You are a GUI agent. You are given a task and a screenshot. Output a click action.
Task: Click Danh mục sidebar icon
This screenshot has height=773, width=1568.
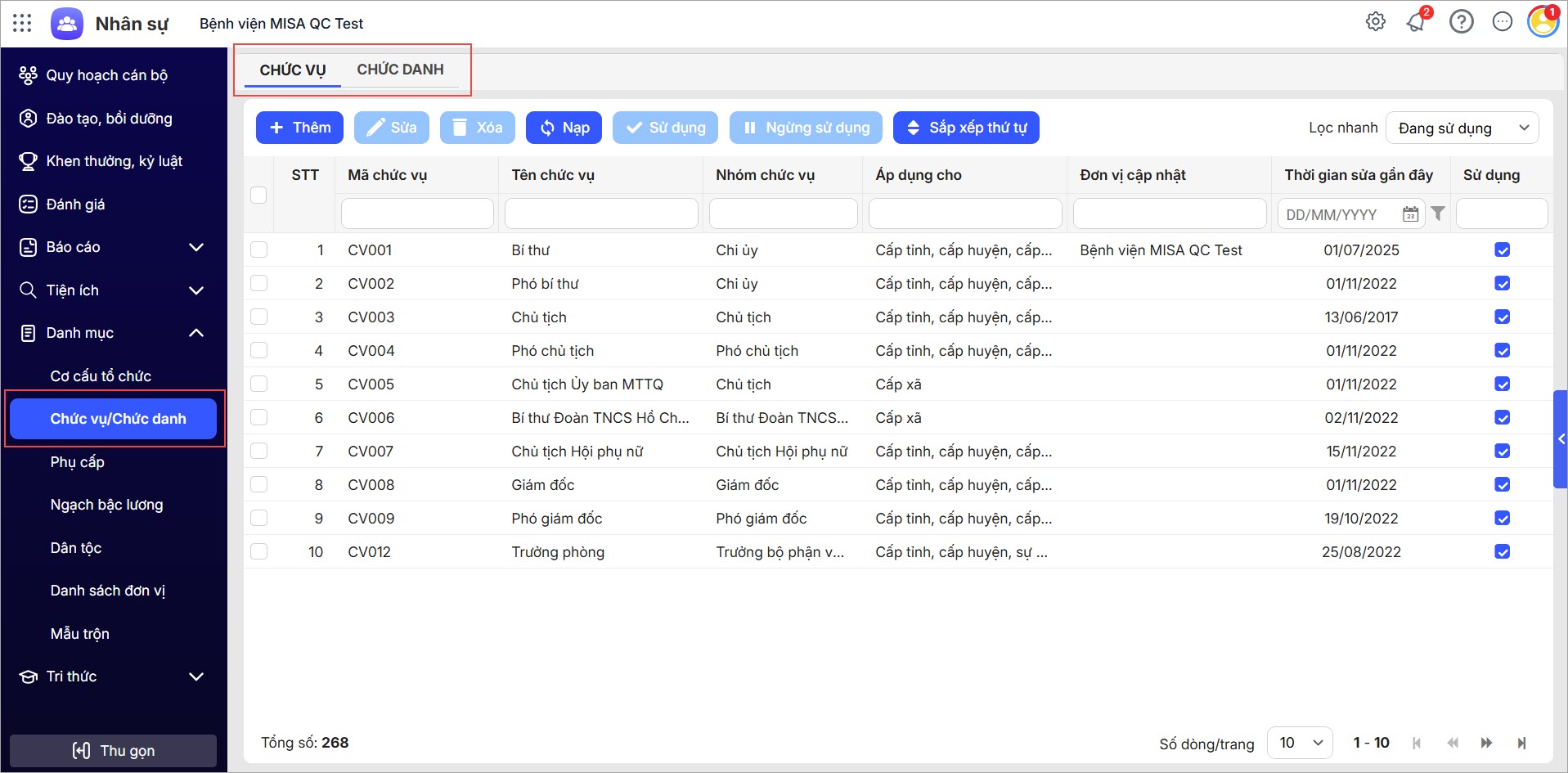click(x=28, y=333)
